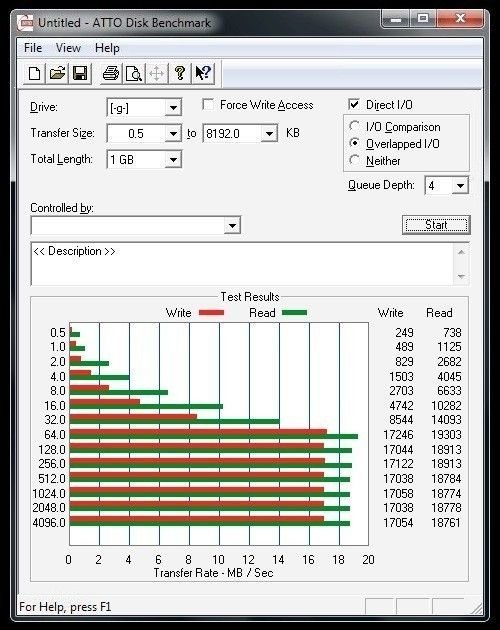Image resolution: width=500 pixels, height=630 pixels.
Task: Enable the Force Write Access checkbox
Action: tap(208, 104)
